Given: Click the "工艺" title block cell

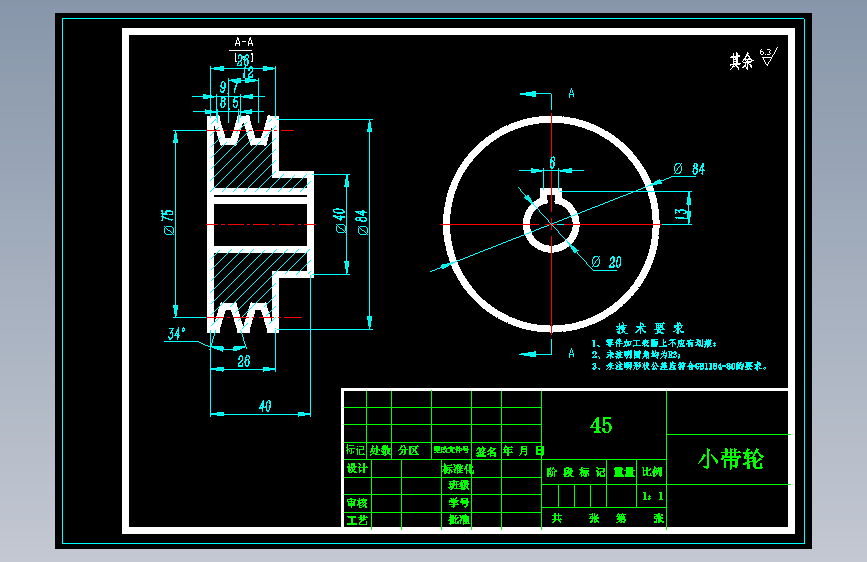Looking at the screenshot, I should coord(357,520).
